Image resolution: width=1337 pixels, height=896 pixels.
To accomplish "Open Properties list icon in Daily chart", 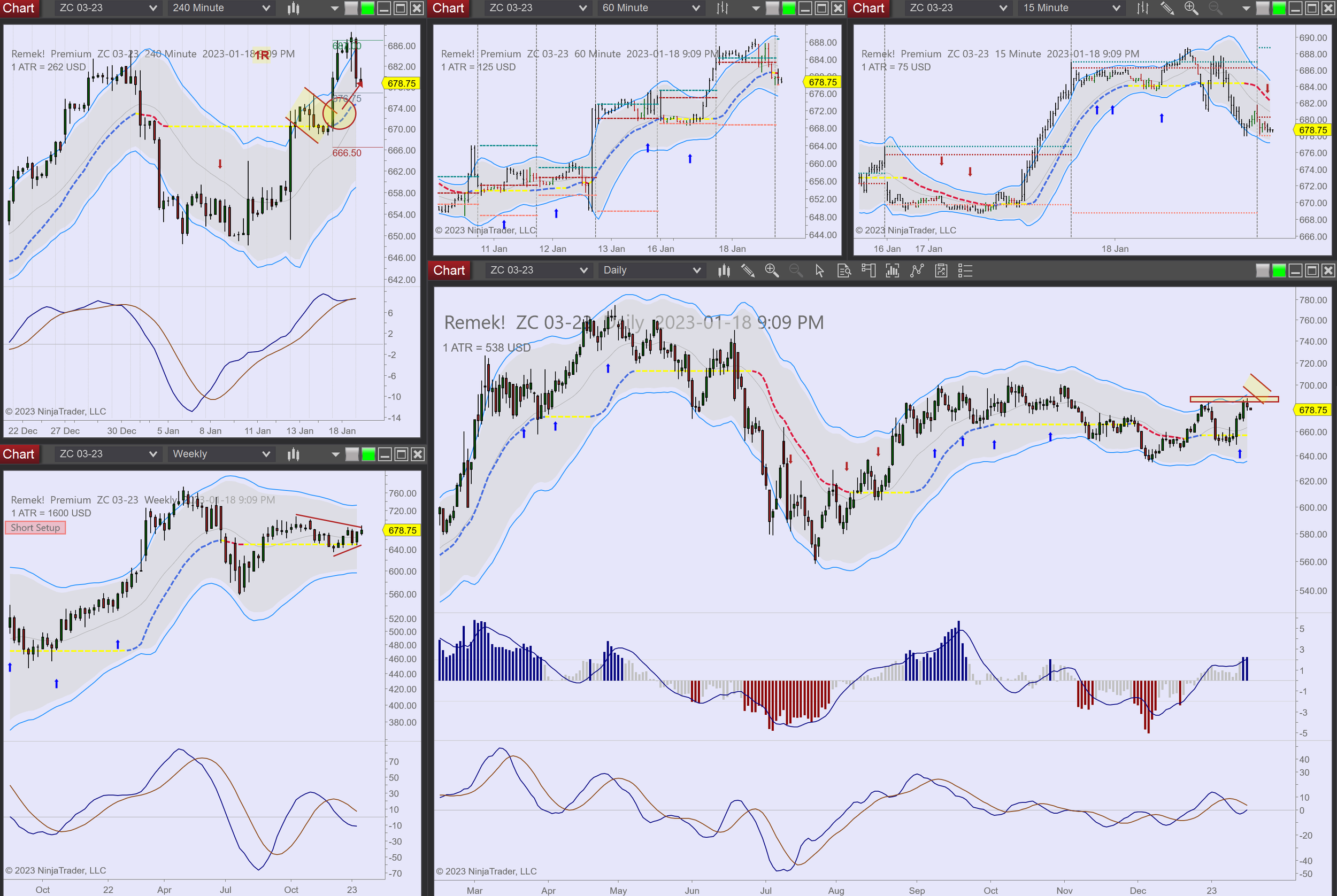I will pyautogui.click(x=965, y=271).
